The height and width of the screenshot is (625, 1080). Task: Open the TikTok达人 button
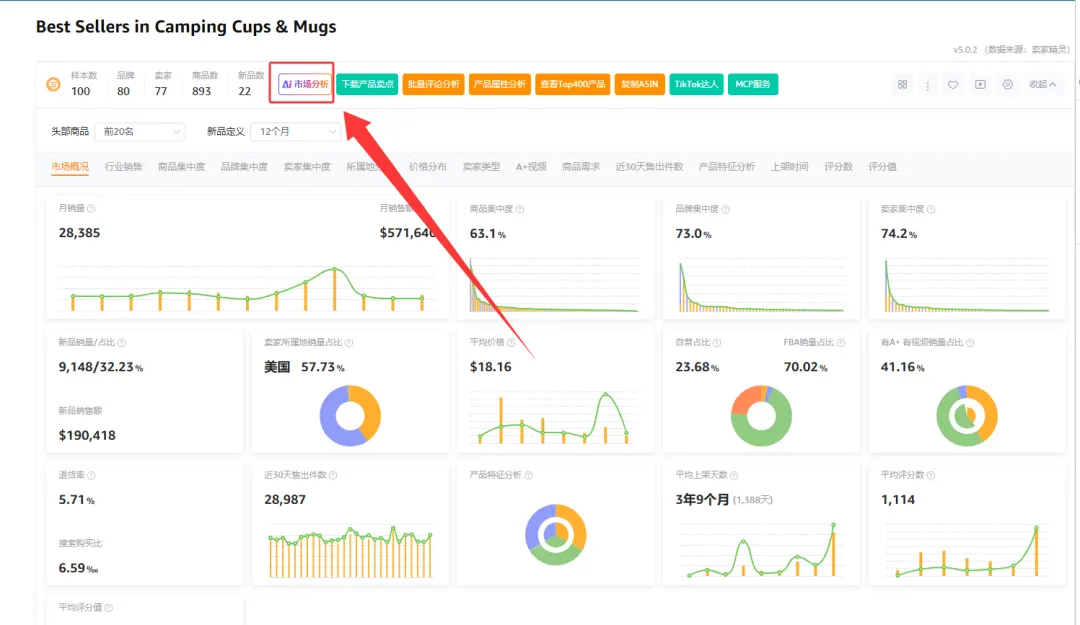(x=696, y=84)
